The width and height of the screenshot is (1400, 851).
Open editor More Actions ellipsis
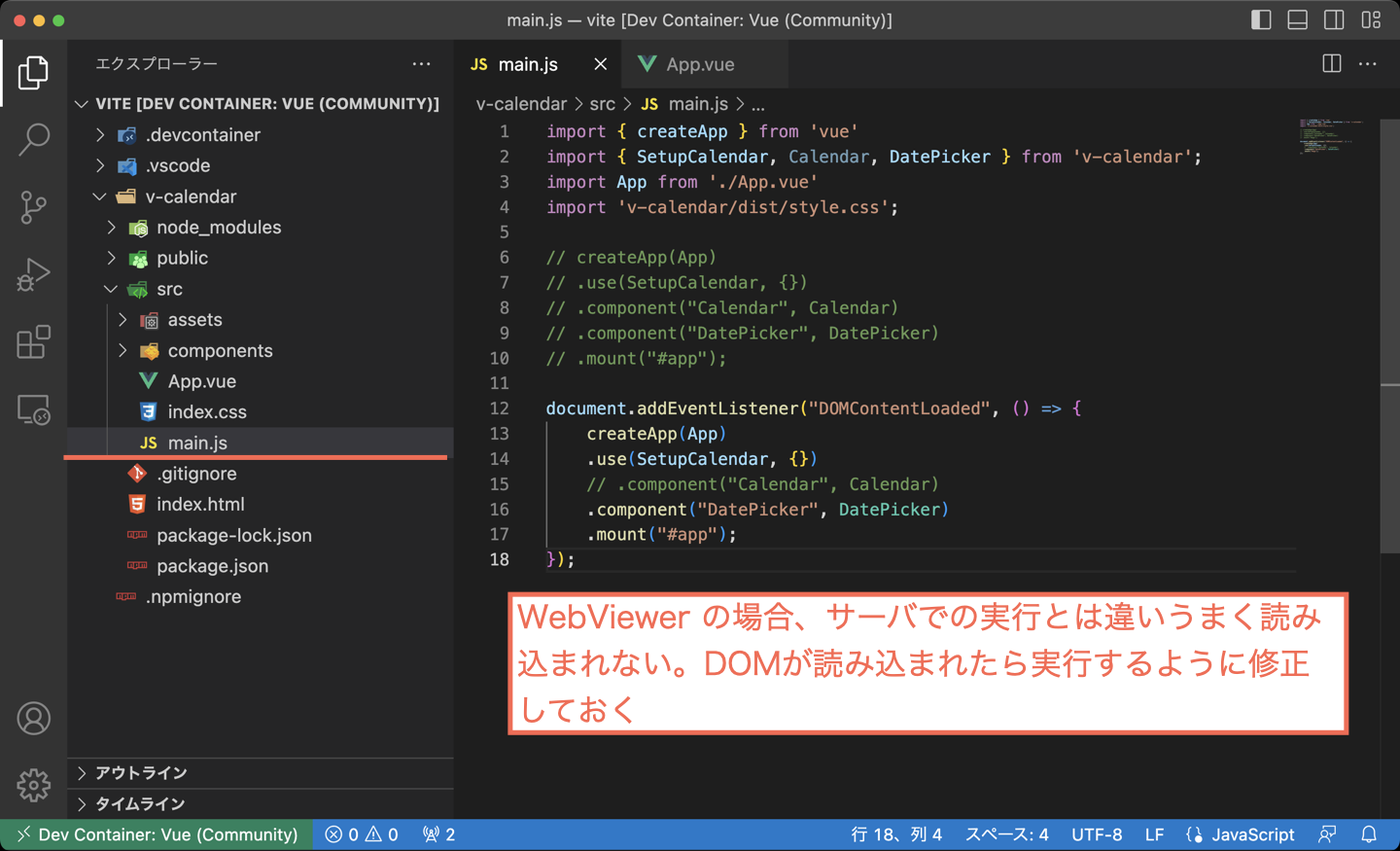tap(1368, 64)
